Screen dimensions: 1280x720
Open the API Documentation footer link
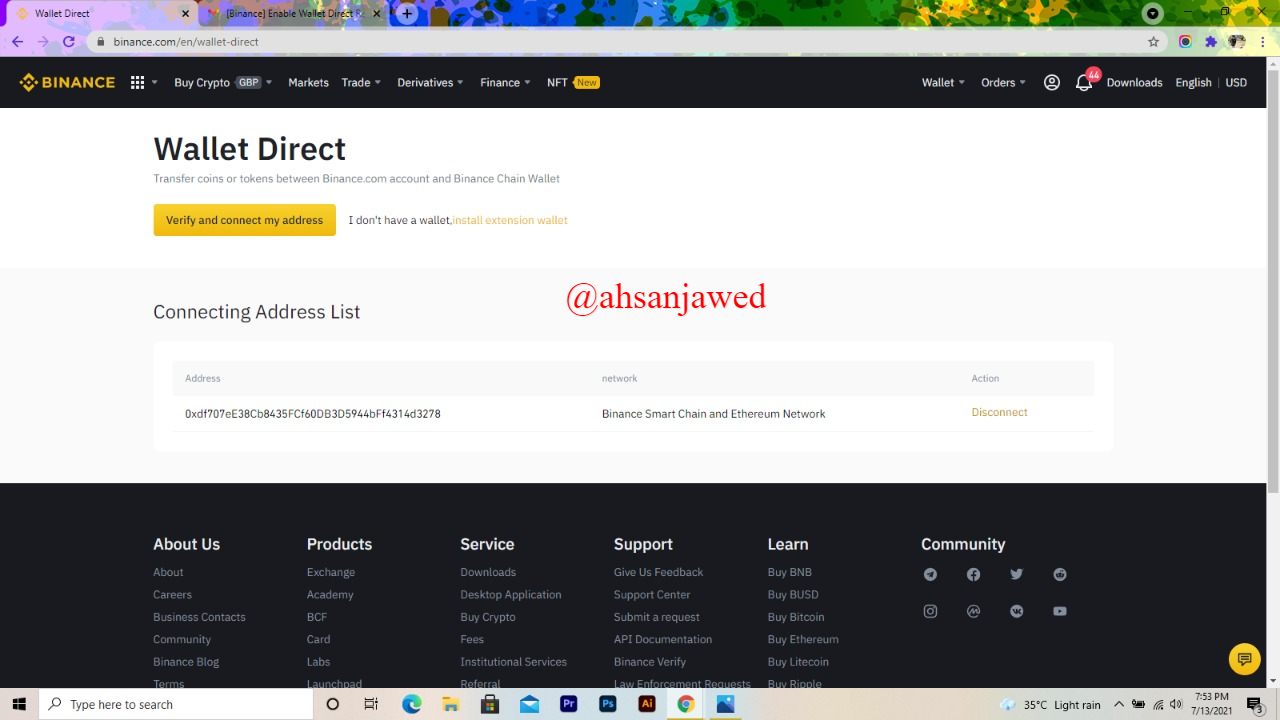pos(663,639)
